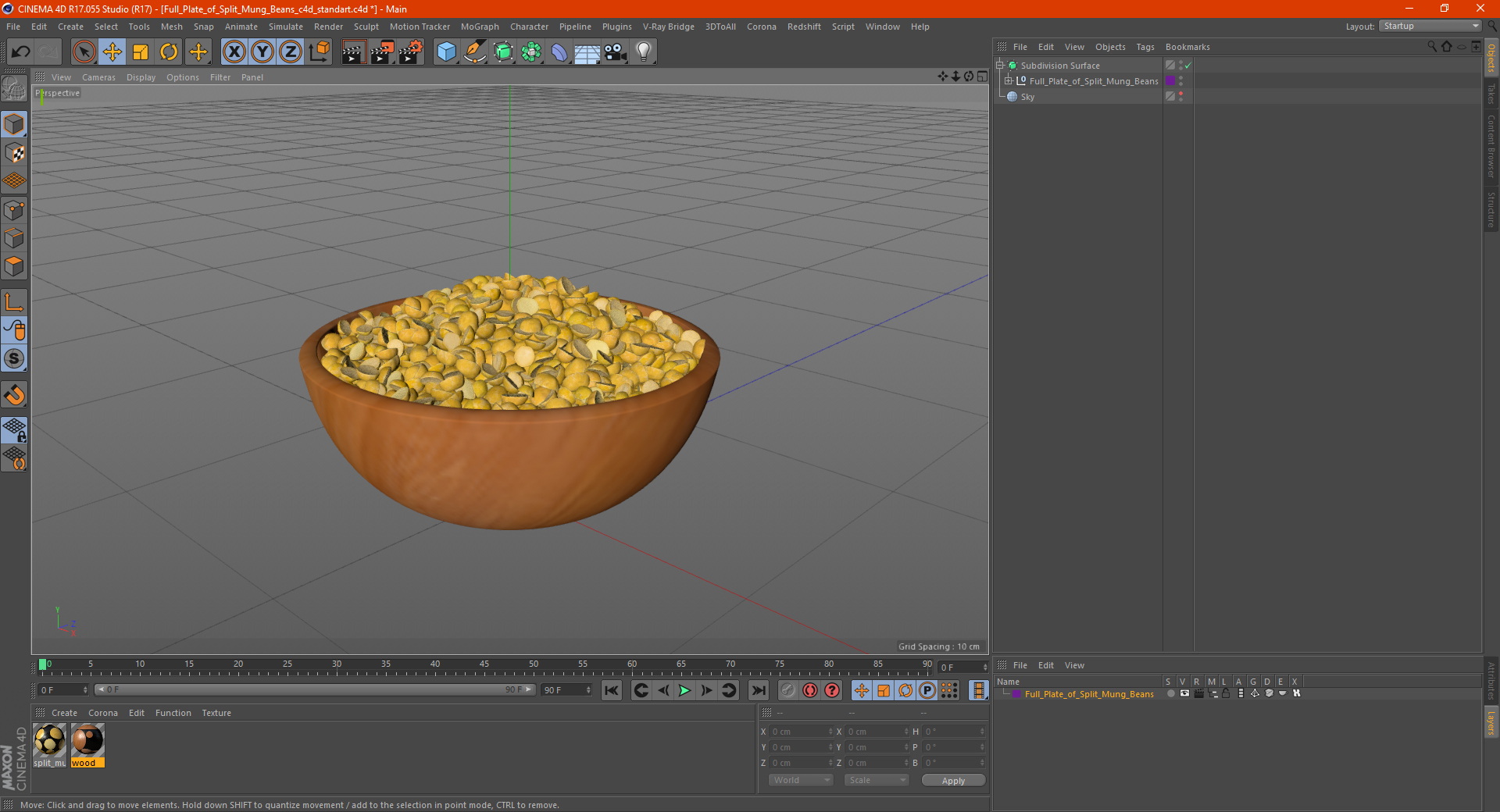Switch to Points mode

(14, 210)
